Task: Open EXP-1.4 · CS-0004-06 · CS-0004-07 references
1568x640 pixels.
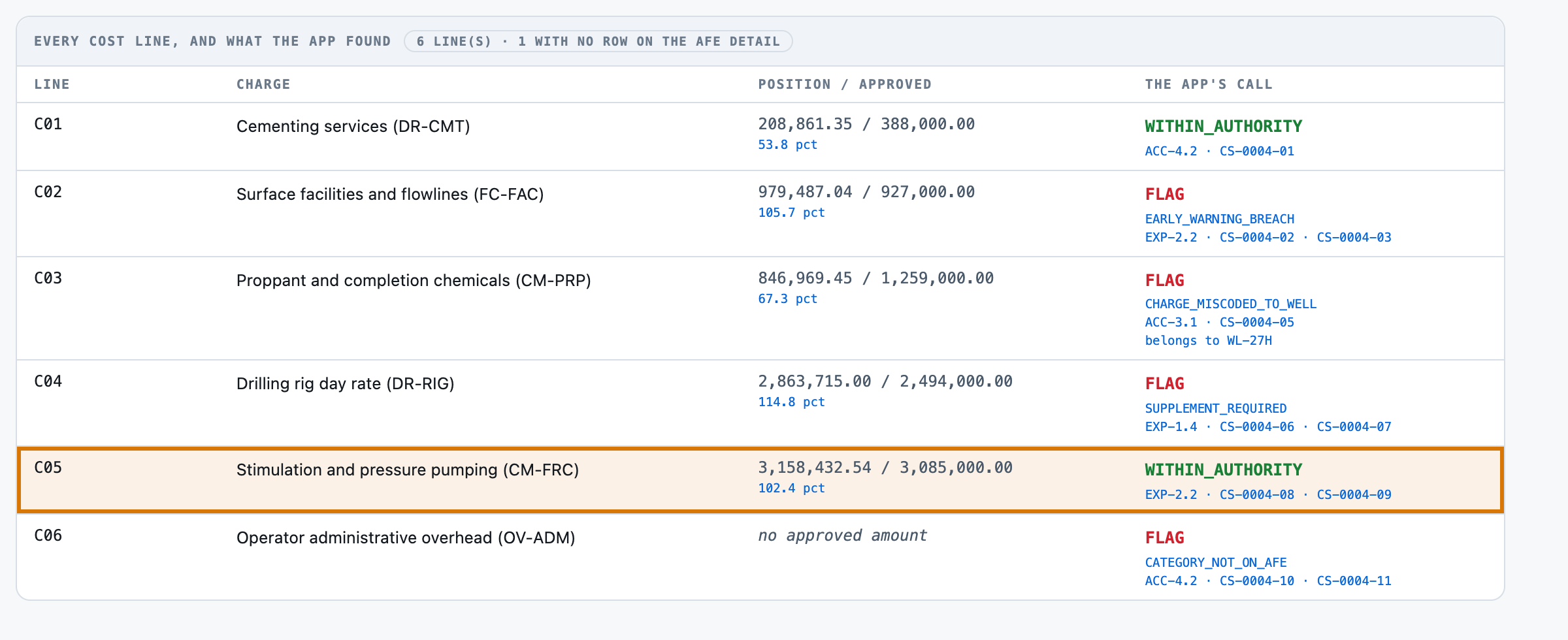Action: click(x=1267, y=426)
